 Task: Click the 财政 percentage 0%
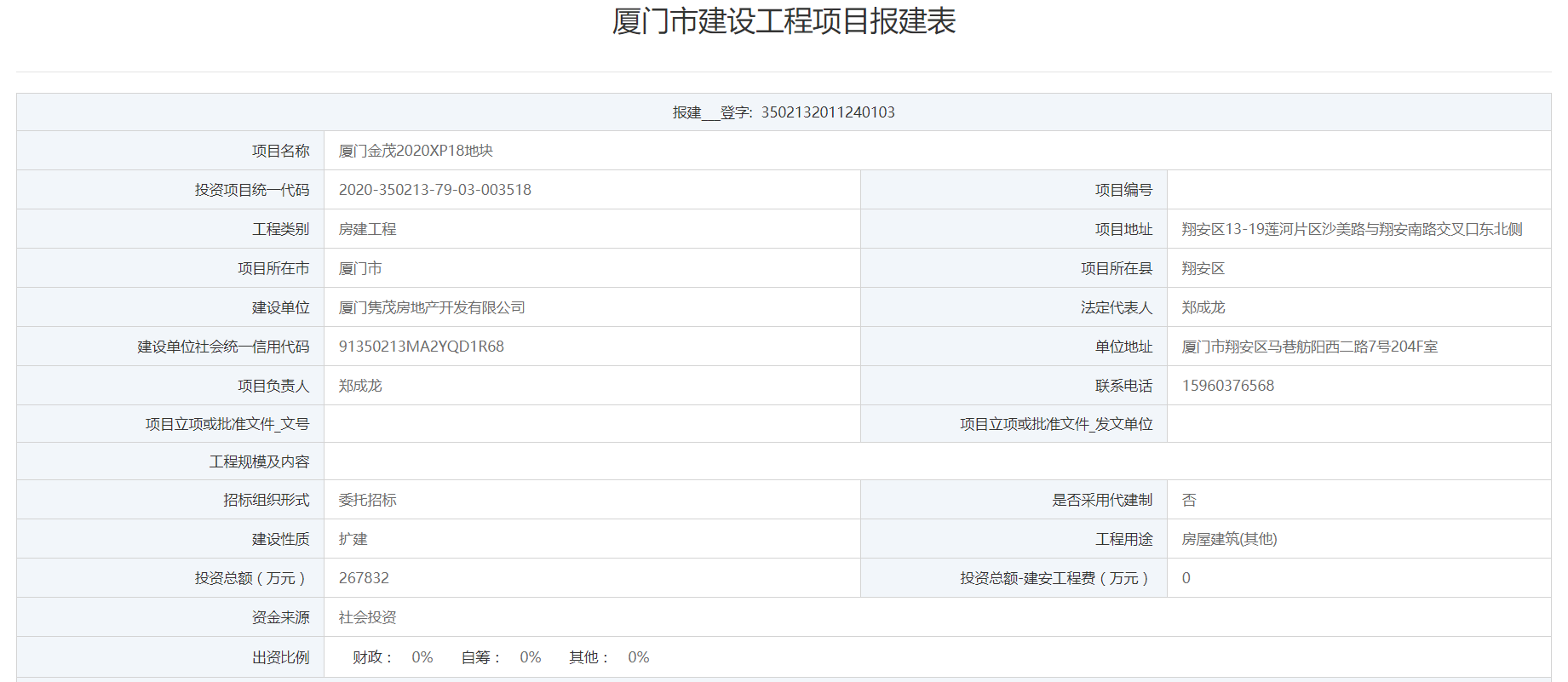[422, 657]
